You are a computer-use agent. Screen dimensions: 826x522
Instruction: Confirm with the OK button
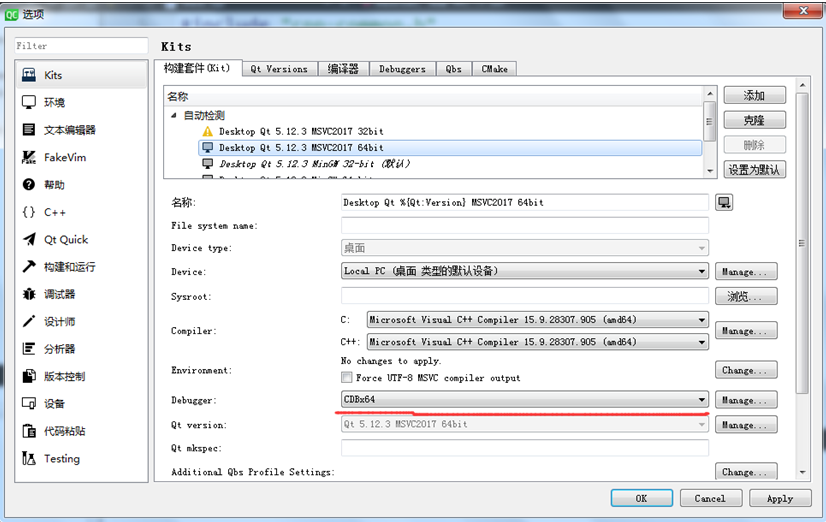[642, 498]
